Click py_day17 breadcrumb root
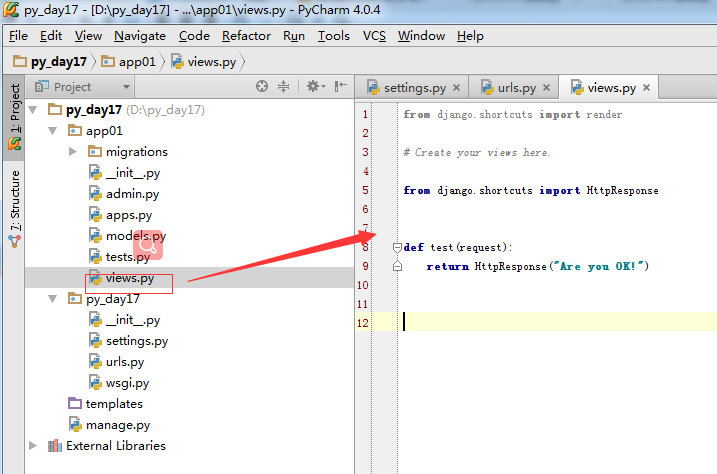Screen dimensions: 717x474 coord(59,61)
